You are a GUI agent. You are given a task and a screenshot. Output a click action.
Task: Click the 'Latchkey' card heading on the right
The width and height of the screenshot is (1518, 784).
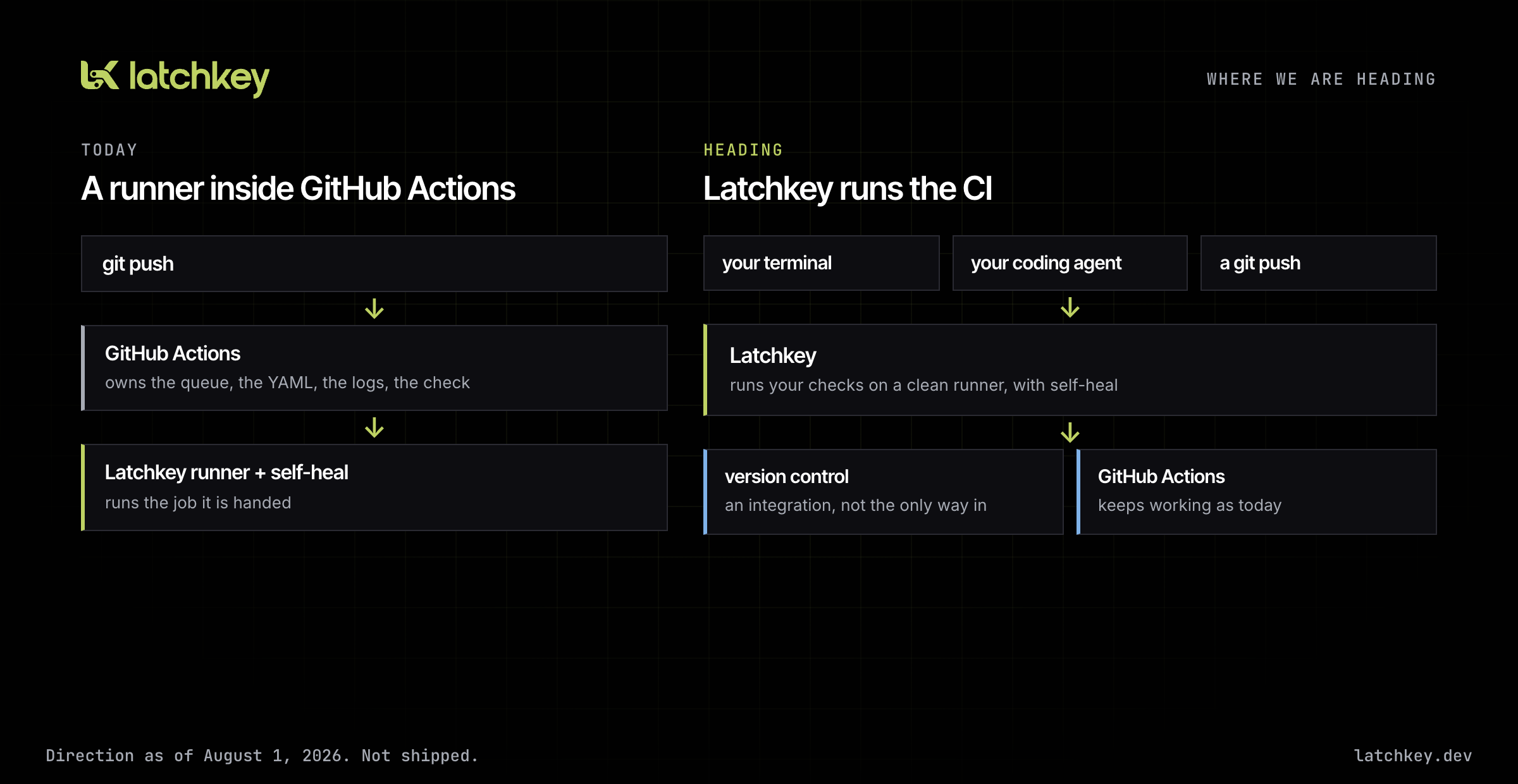[x=773, y=356]
